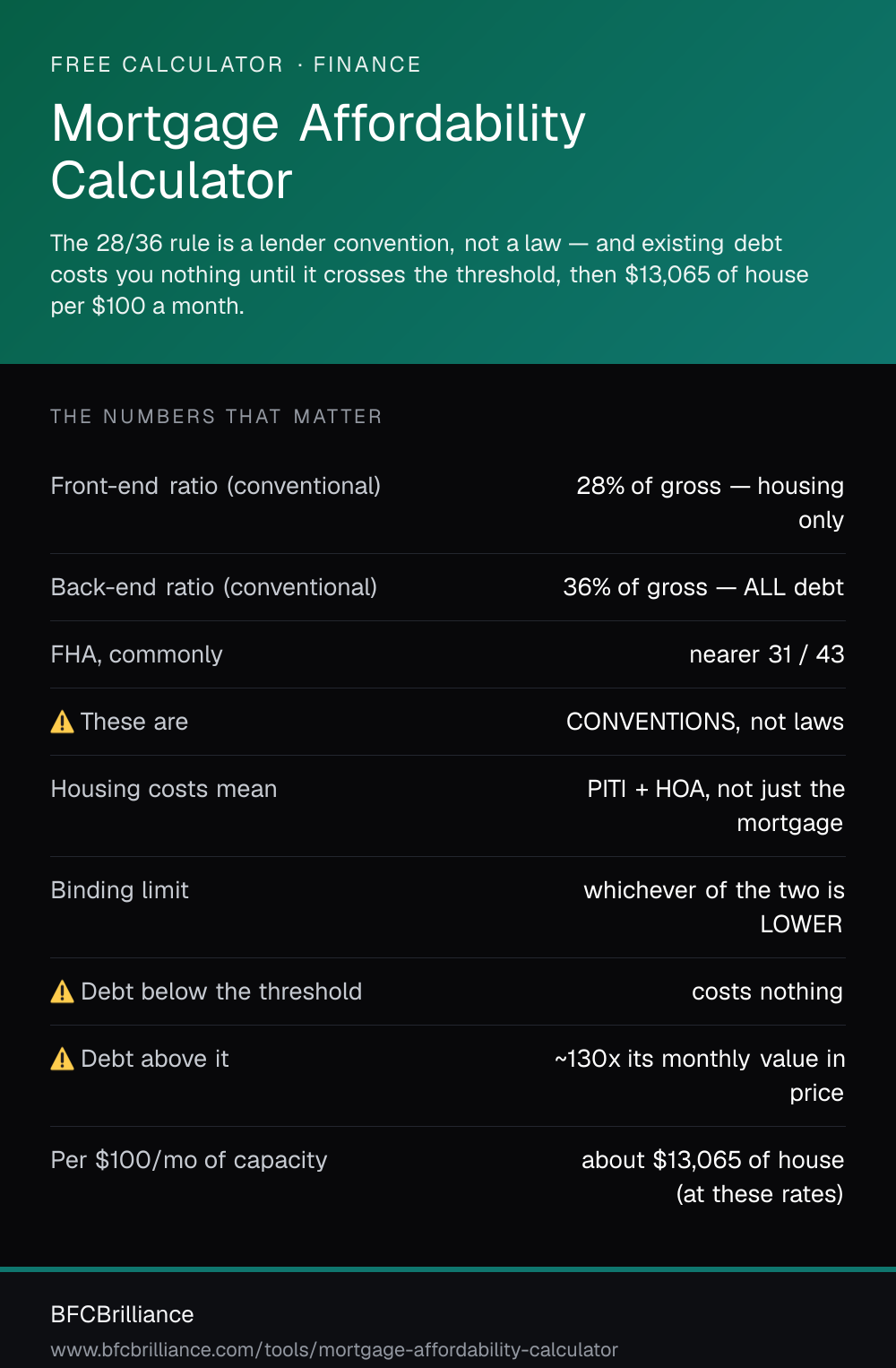The image size is (896, 1368).
Task: Open the bfcbrilliance.com mortgage calculator URL
Action: (x=334, y=1349)
